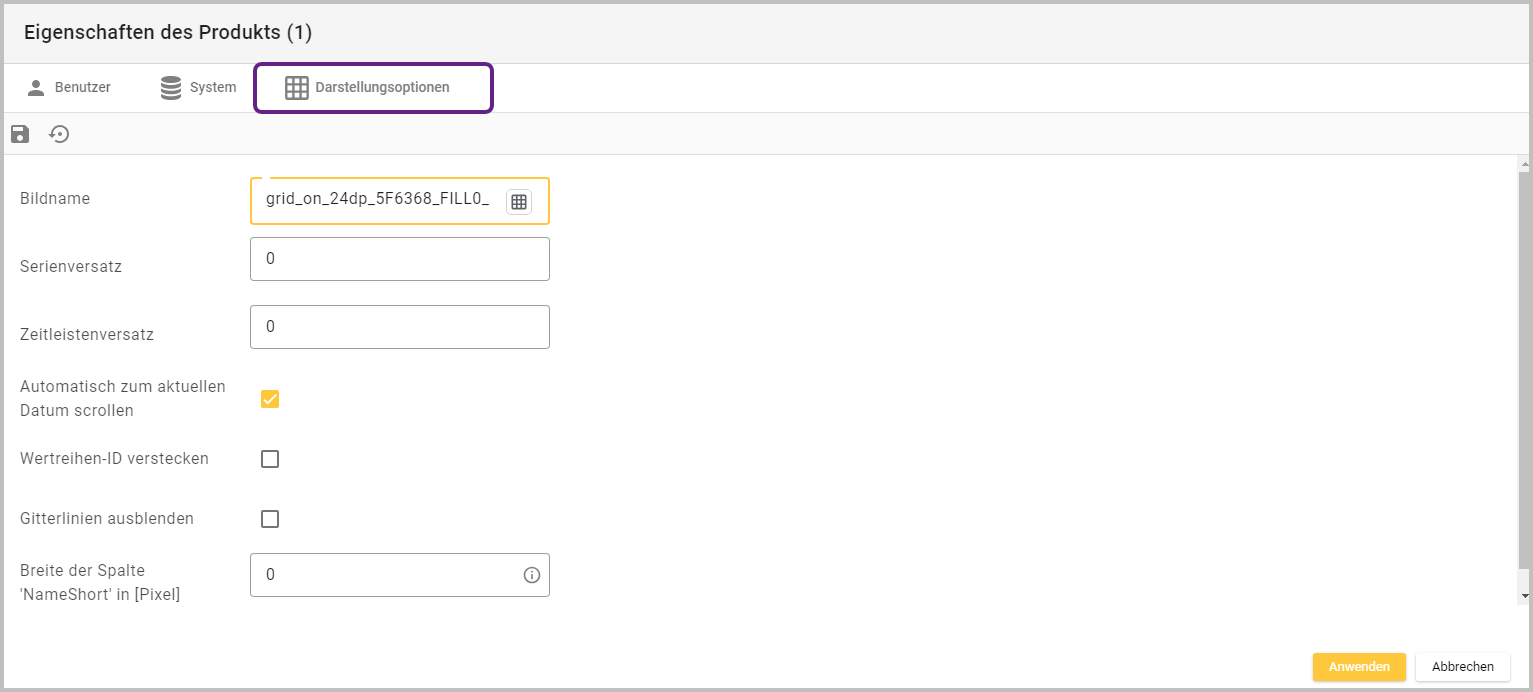Enable Wertreihen-ID verstecken checkbox
Image resolution: width=1533 pixels, height=692 pixels.
click(270, 459)
